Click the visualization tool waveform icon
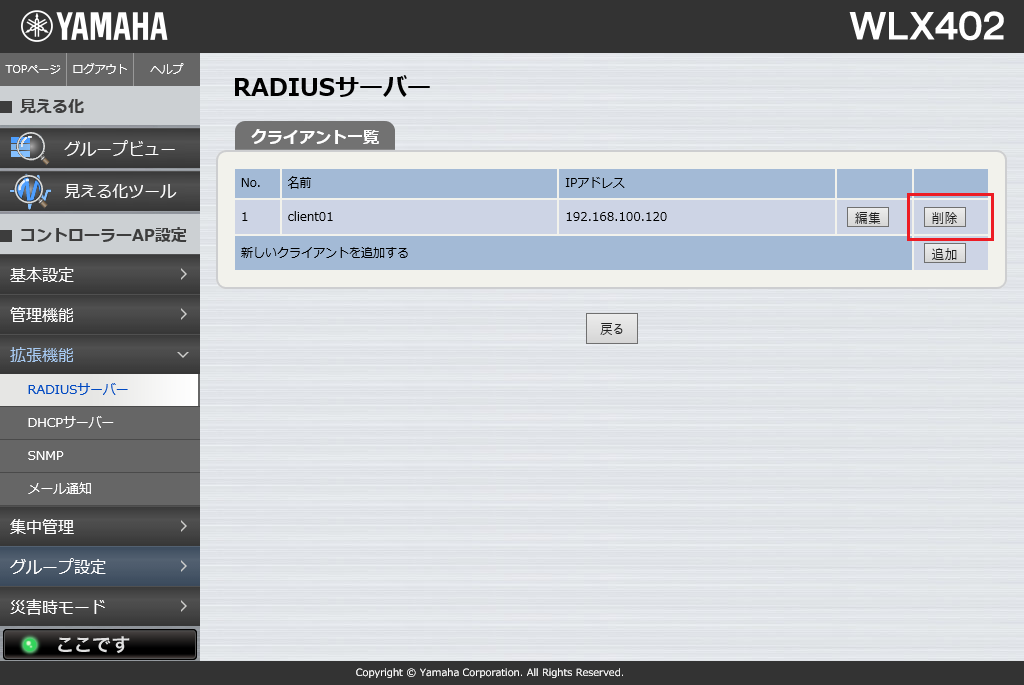The image size is (1024, 685). pyautogui.click(x=30, y=190)
